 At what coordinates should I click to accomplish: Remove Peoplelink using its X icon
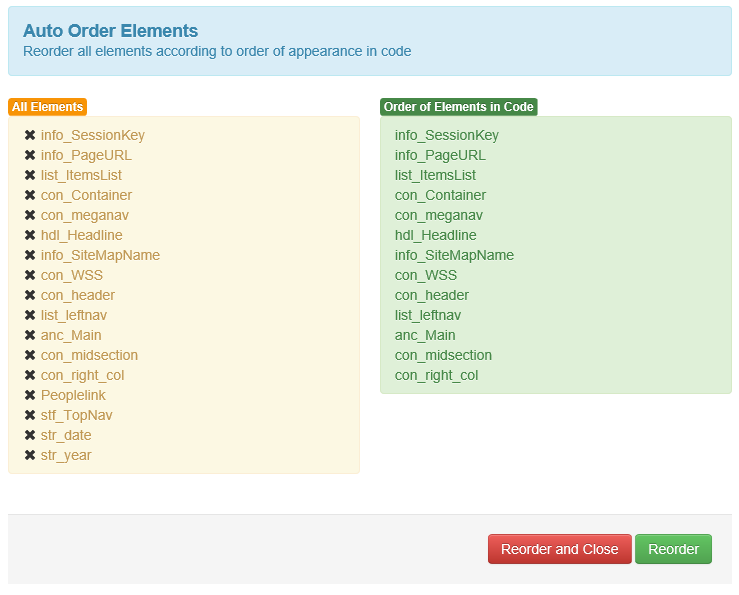coord(30,395)
